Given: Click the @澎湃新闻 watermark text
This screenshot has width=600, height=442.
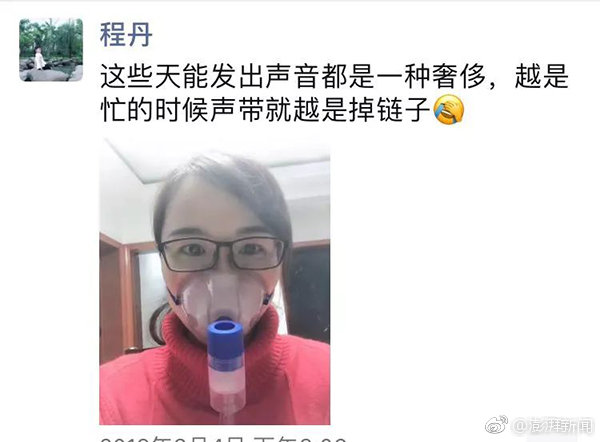Looking at the screenshot, I should tap(553, 426).
